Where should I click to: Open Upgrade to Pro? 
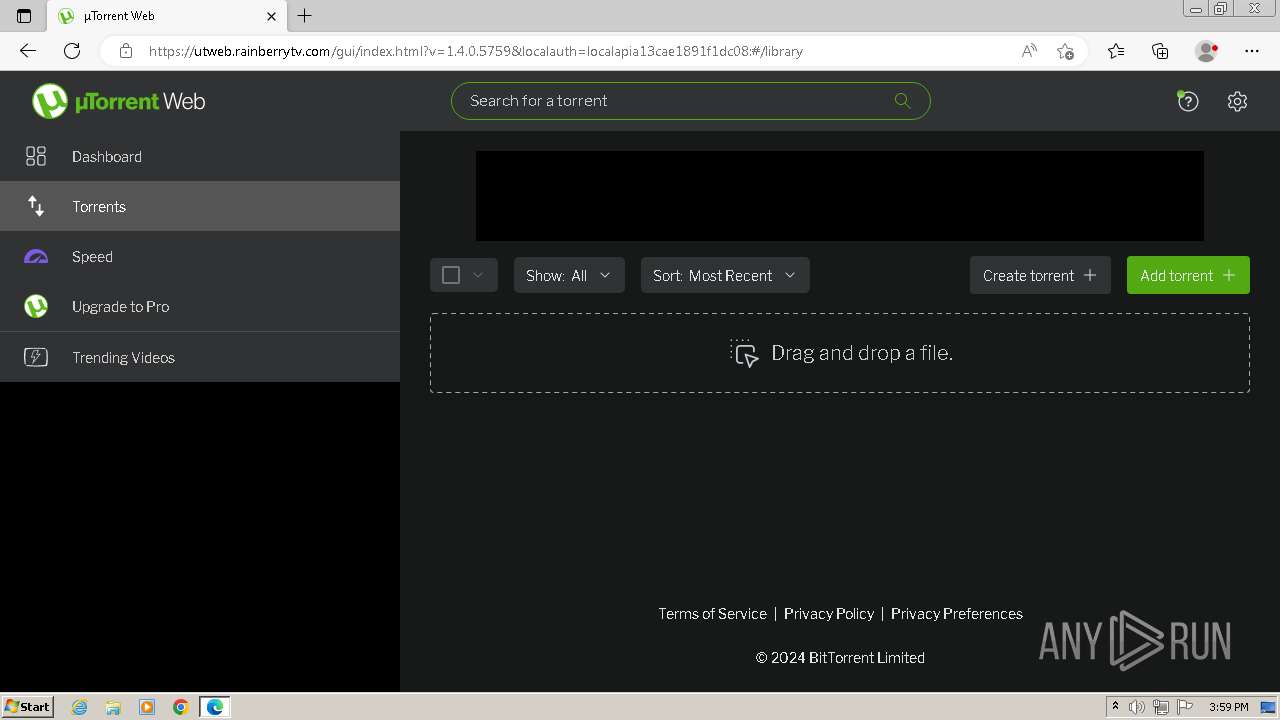point(200,306)
